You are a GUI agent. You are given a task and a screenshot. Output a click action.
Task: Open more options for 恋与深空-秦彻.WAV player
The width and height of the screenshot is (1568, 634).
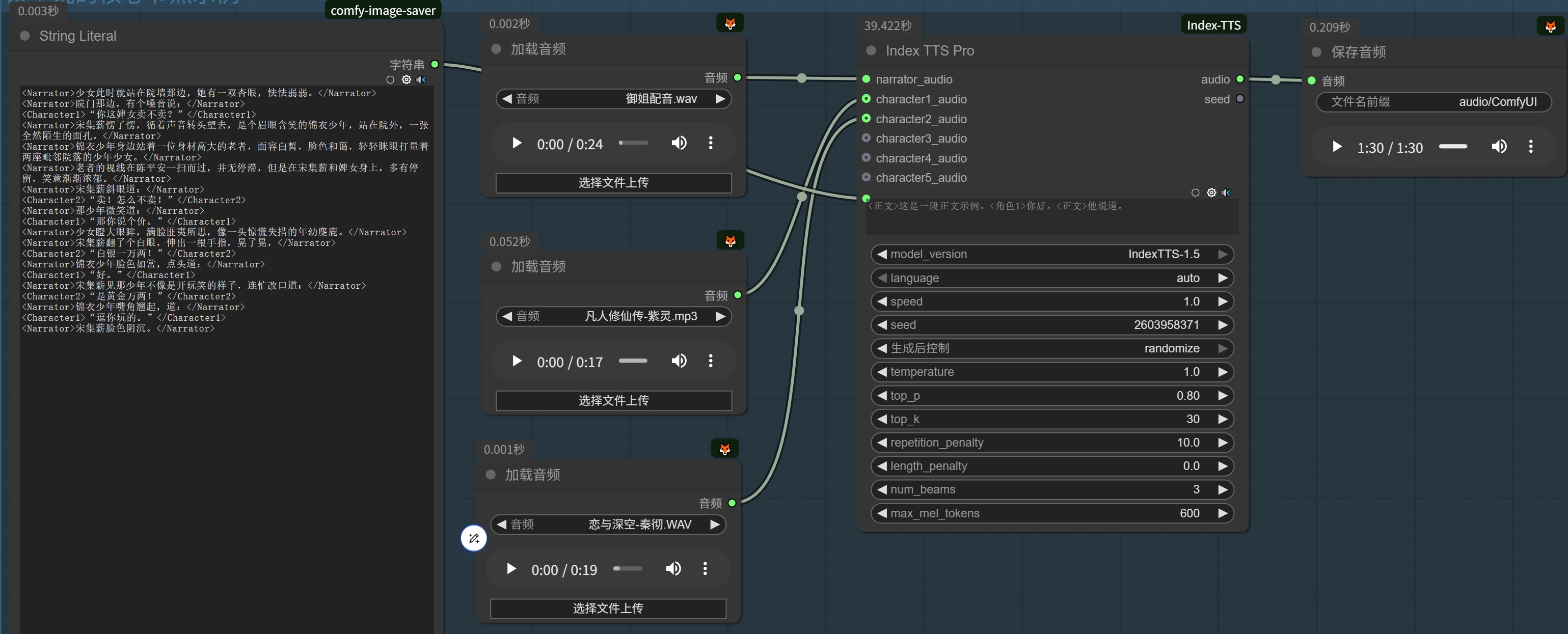pos(705,569)
